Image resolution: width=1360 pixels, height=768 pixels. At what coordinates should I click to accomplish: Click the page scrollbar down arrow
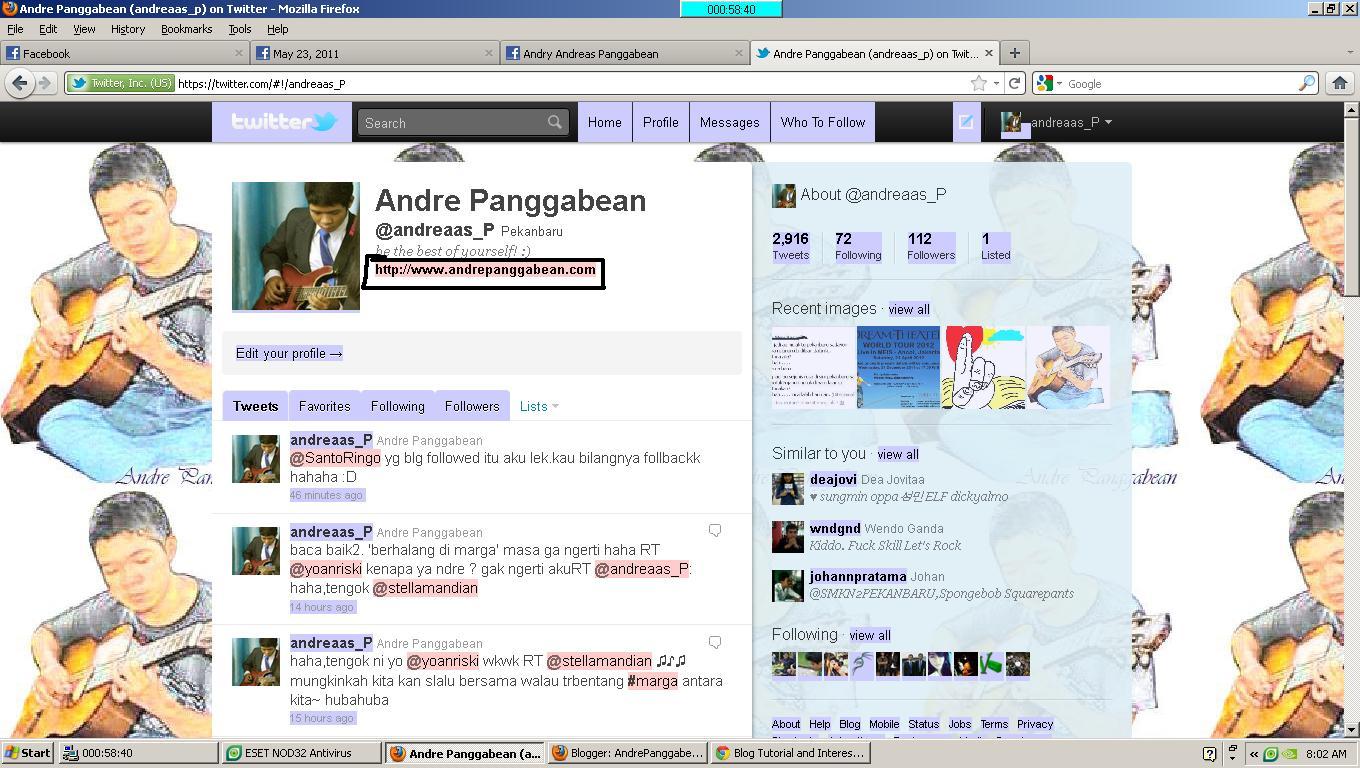pyautogui.click(x=1351, y=730)
